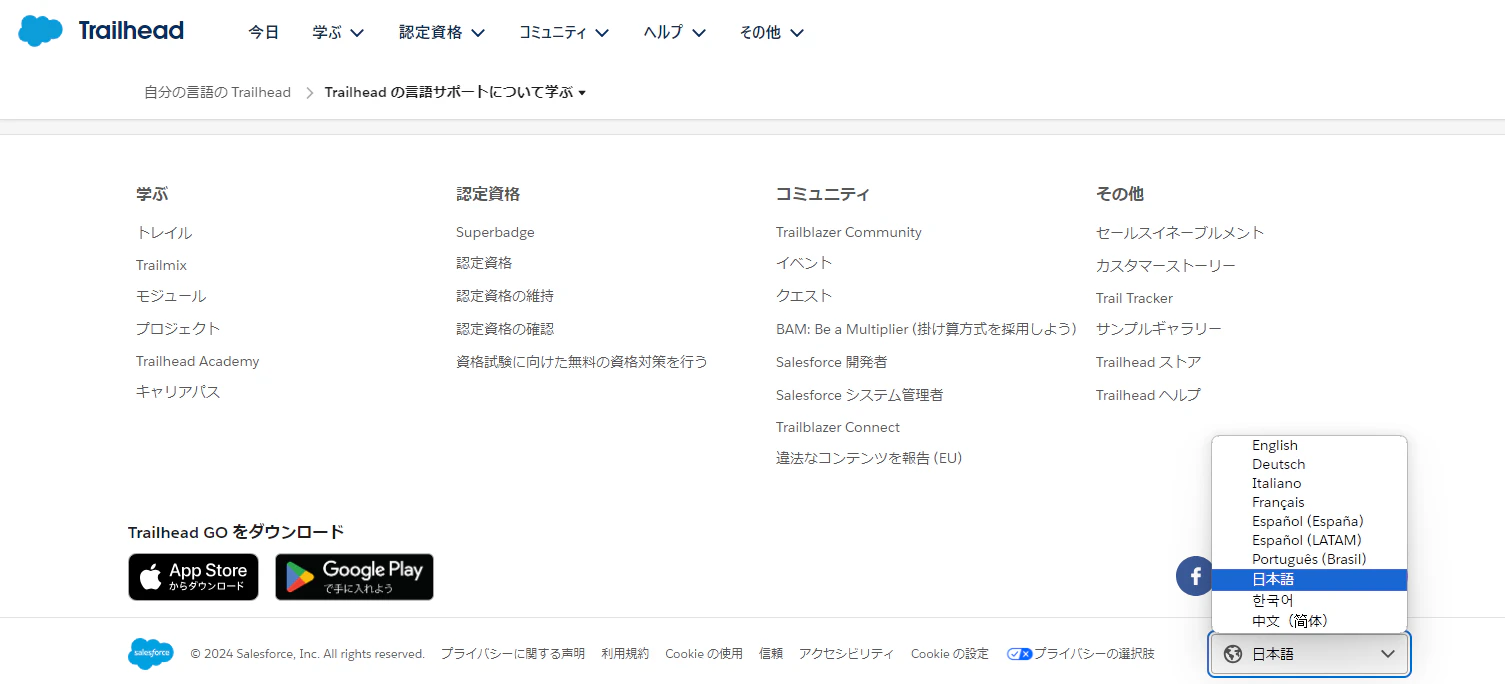Open BAM: Be a Multiplier link
The height and width of the screenshot is (684, 1505).
point(926,328)
